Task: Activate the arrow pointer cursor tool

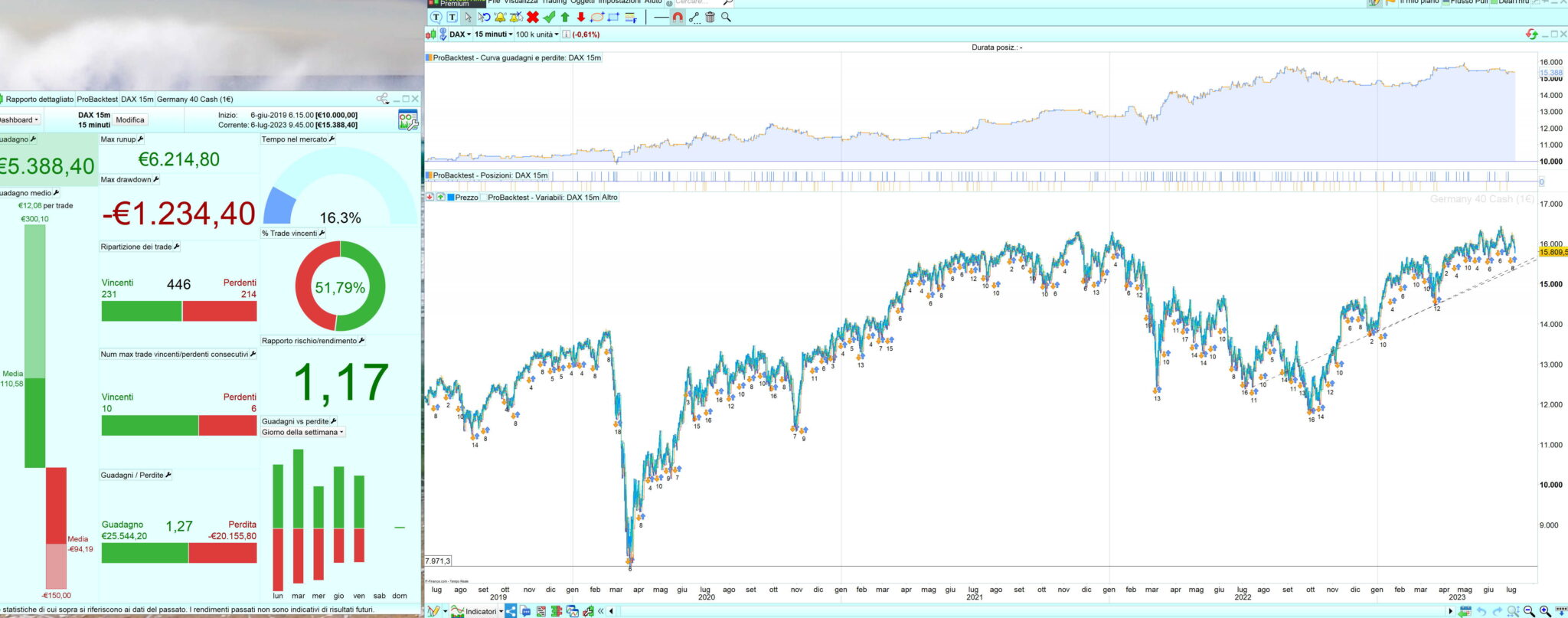Action: coord(468,17)
